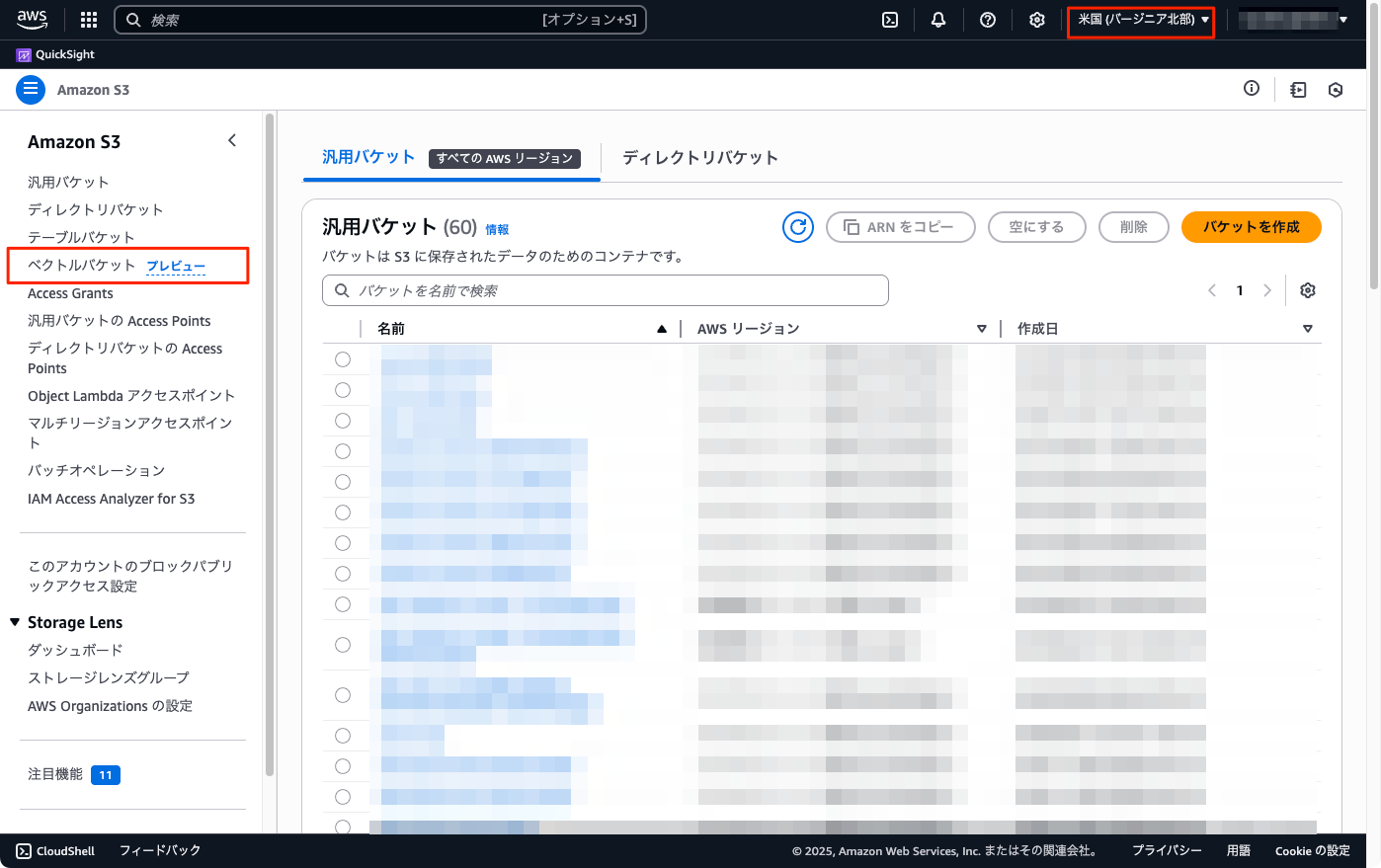Open QuickSight favorite shortcut
The image size is (1381, 868).
click(55, 54)
